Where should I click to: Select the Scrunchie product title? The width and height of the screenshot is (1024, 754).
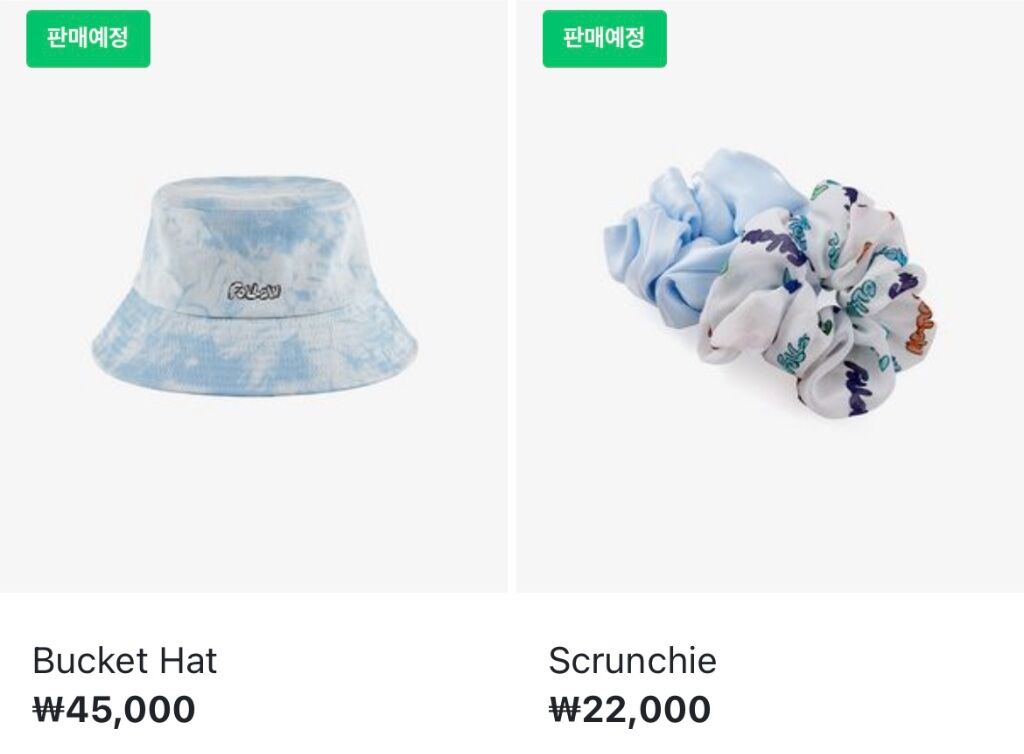(632, 660)
